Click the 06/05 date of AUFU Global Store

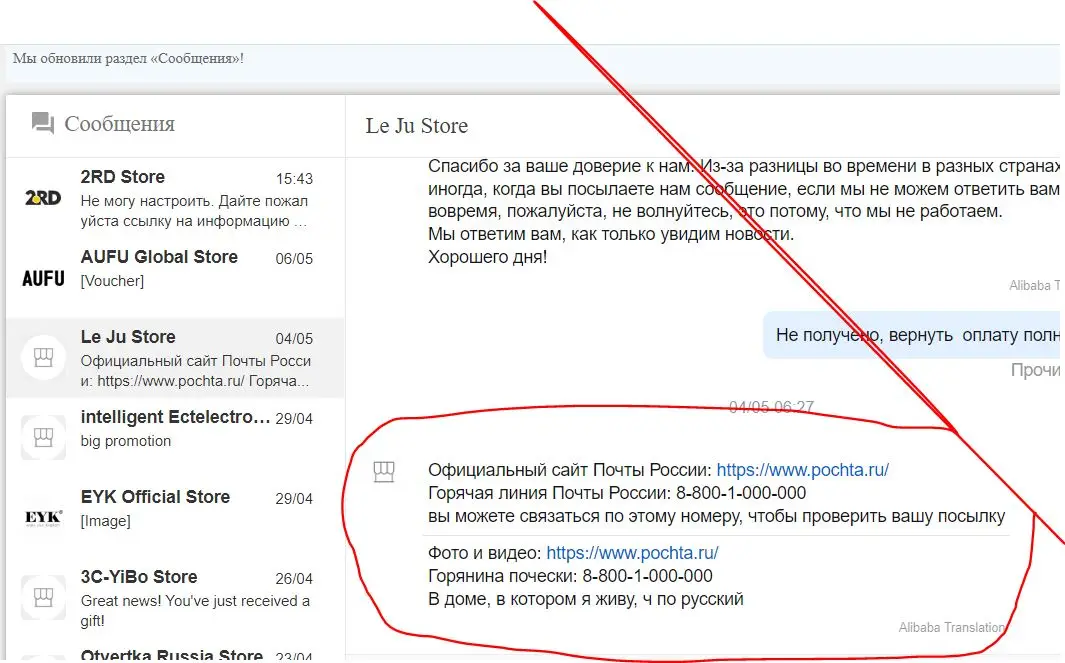pos(294,259)
